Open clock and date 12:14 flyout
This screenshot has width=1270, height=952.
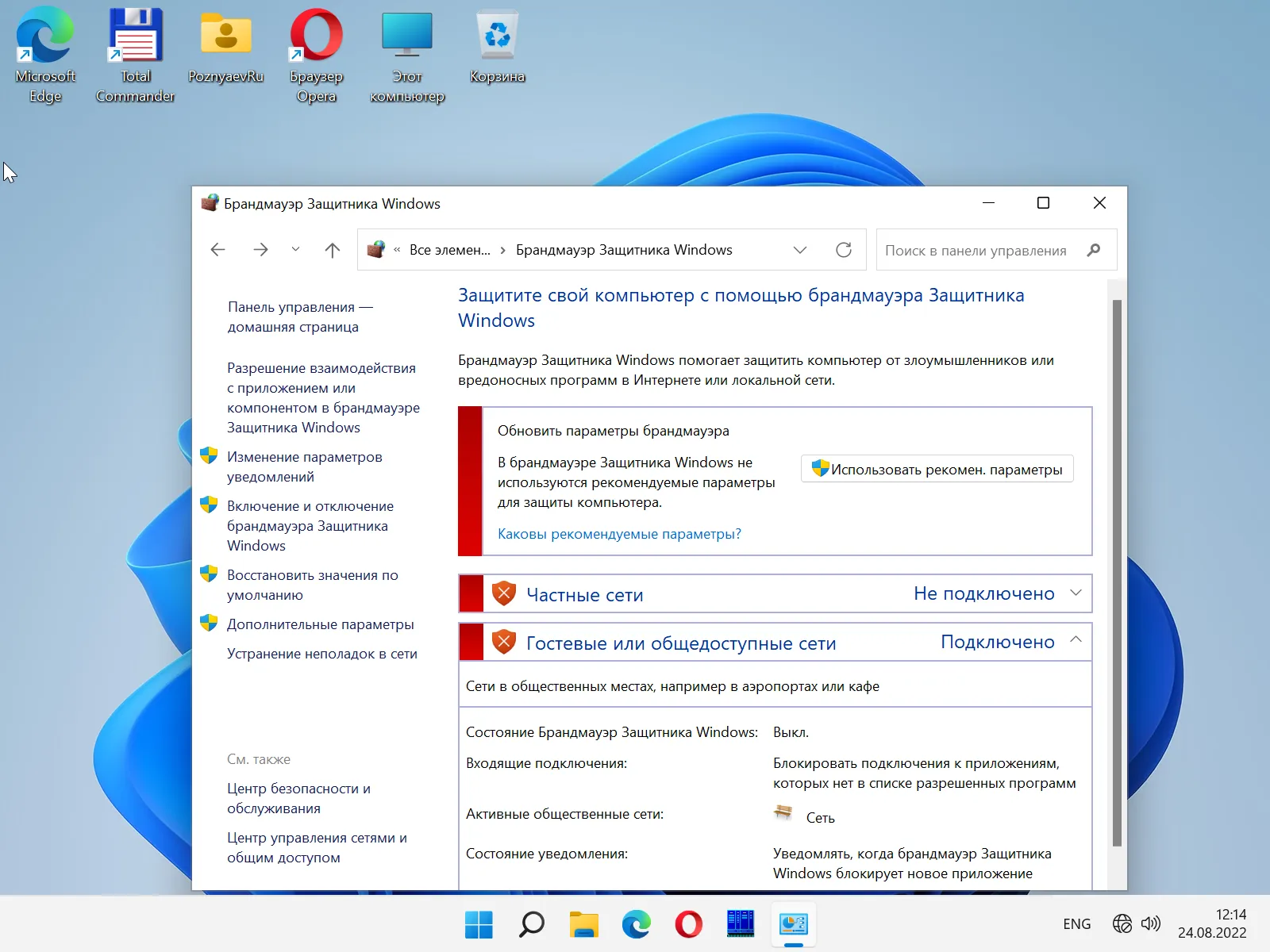point(1212,924)
